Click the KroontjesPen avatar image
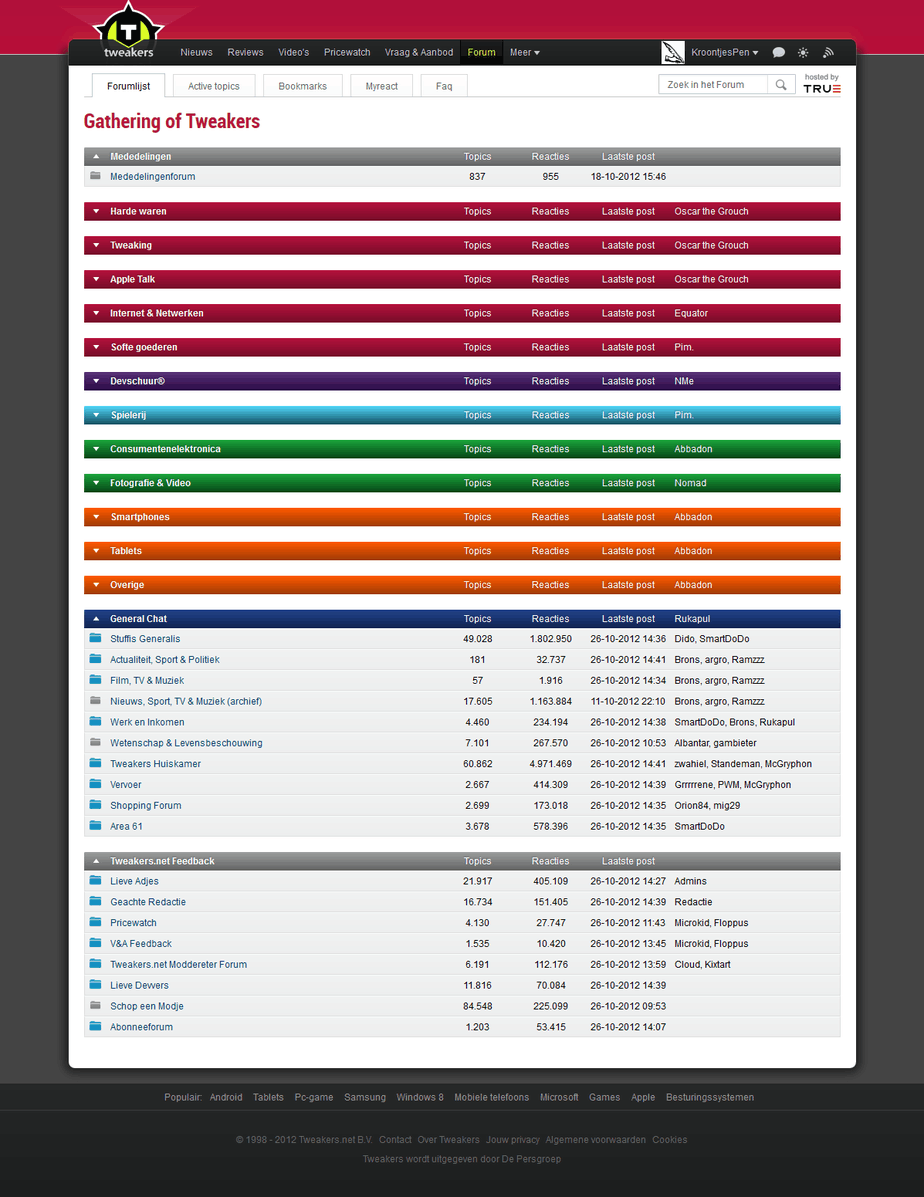 (673, 53)
